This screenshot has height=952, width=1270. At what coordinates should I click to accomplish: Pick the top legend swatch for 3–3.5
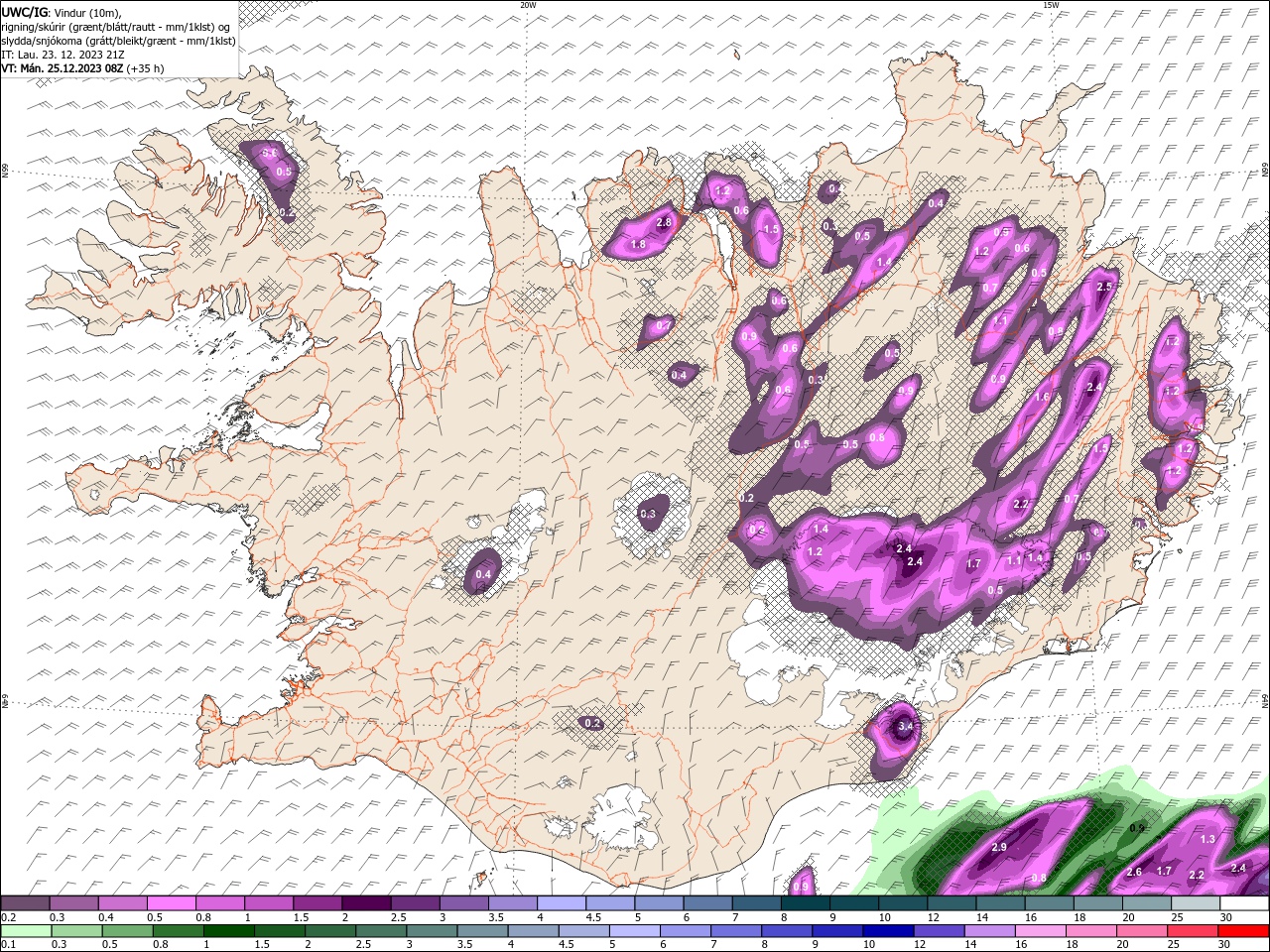[x=464, y=903]
